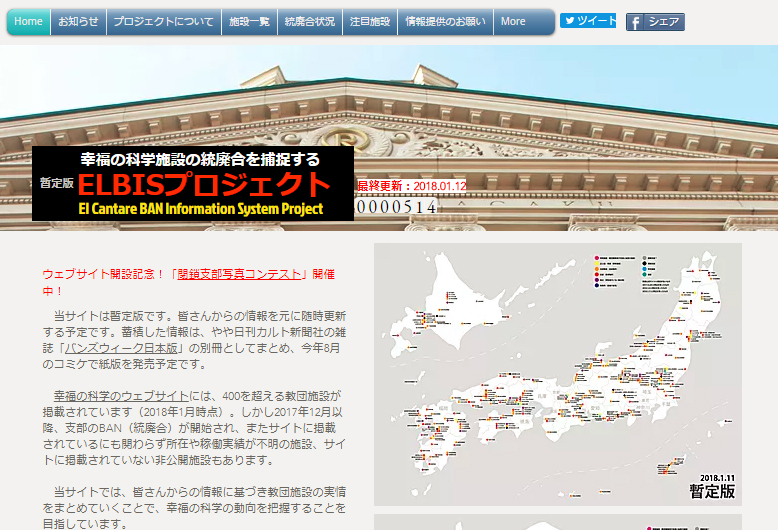Open the 注目施設 menu item
The width and height of the screenshot is (778, 530).
pyautogui.click(x=370, y=22)
